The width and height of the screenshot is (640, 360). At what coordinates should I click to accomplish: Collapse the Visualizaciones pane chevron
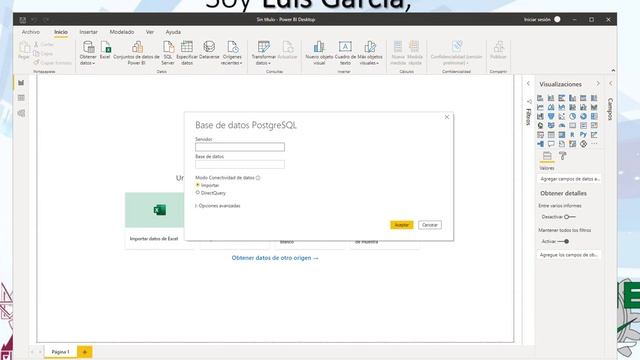point(598,83)
